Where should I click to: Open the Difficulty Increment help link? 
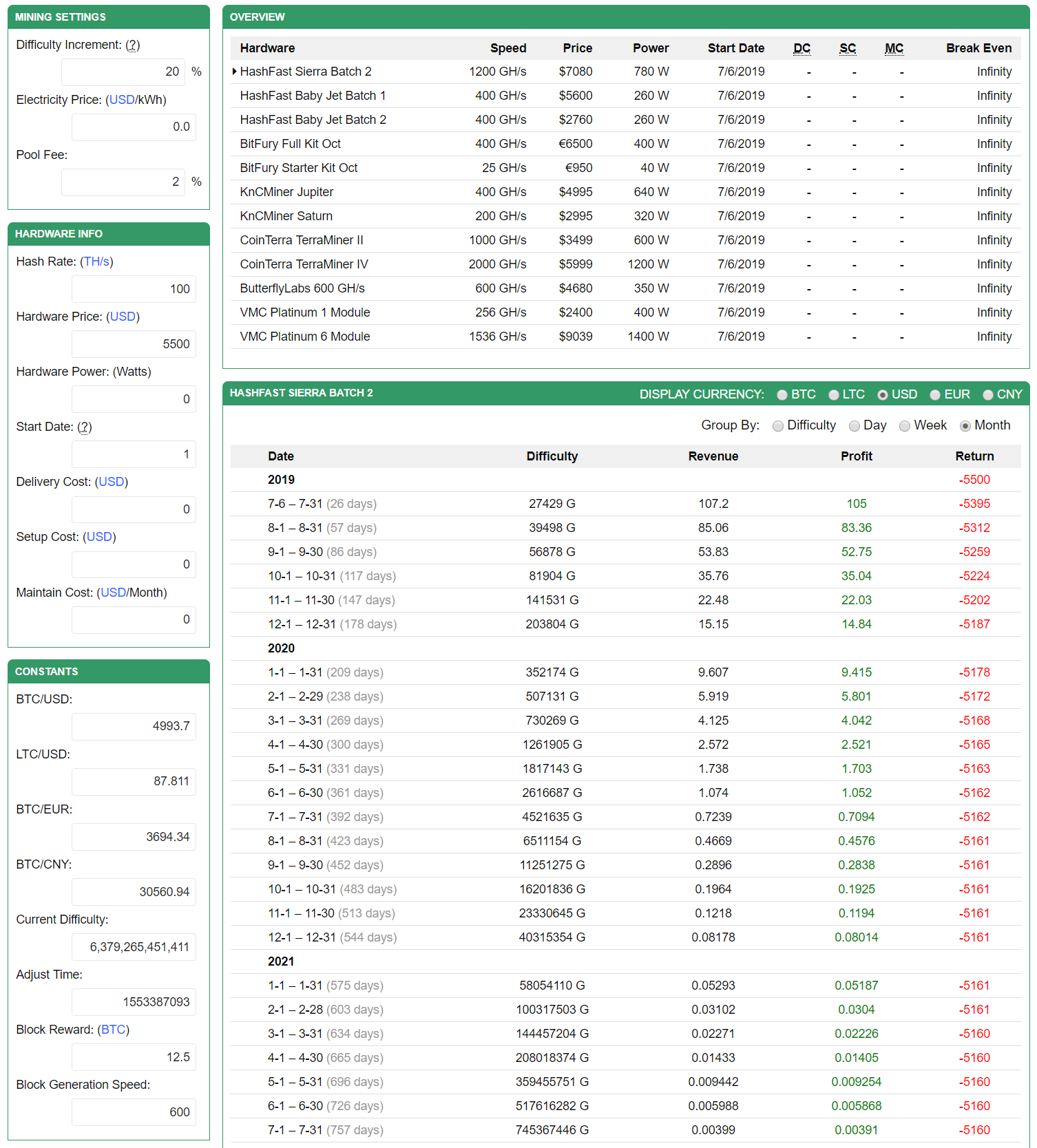click(x=133, y=45)
